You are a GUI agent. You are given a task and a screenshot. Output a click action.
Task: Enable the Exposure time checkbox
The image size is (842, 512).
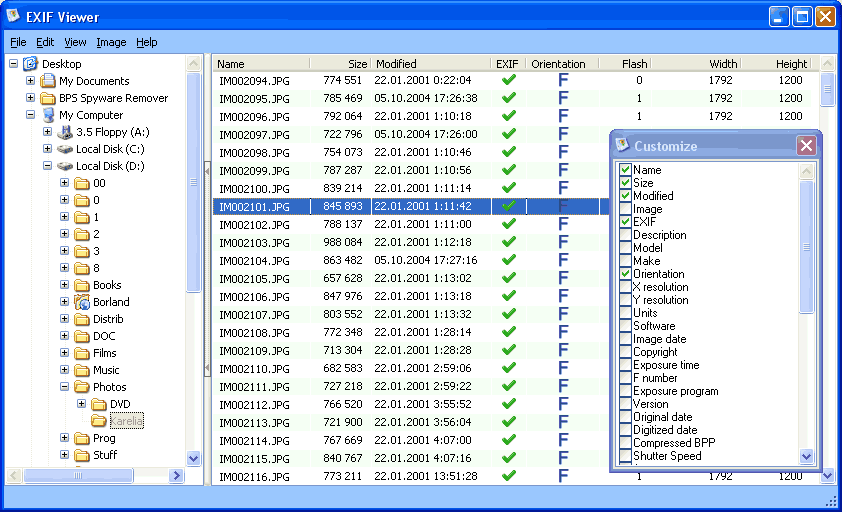(x=625, y=365)
